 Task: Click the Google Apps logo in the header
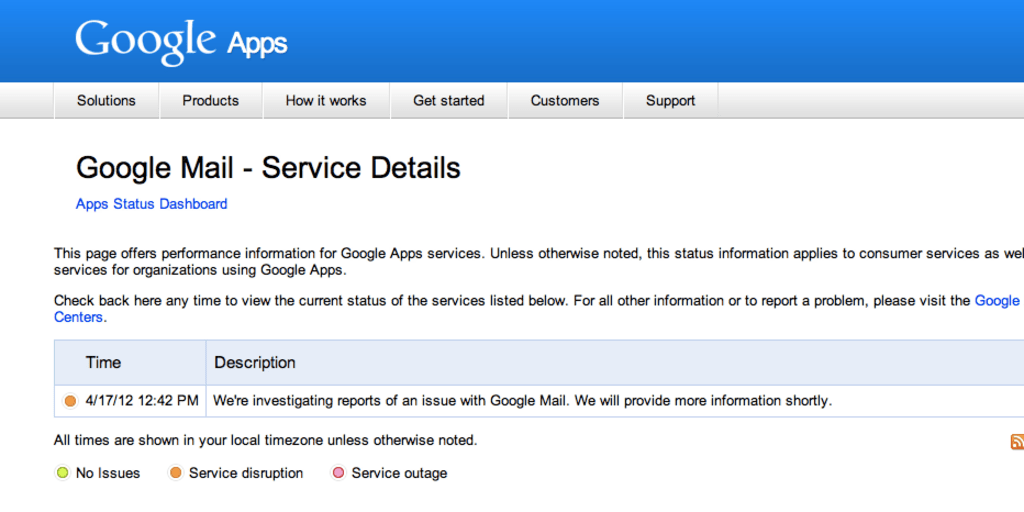pos(181,41)
